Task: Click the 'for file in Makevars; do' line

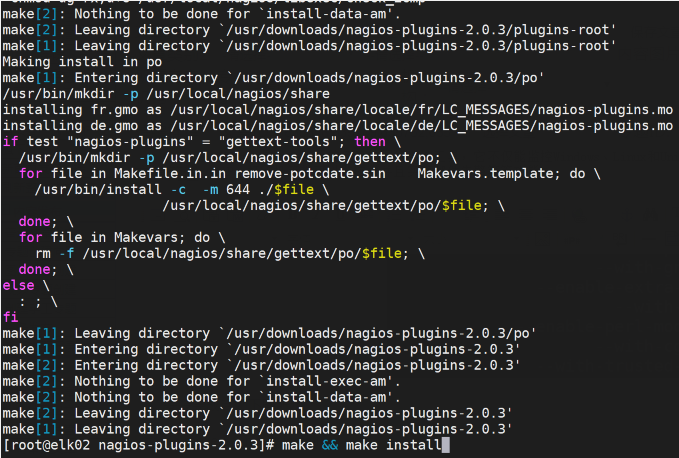Action: (x=122, y=238)
